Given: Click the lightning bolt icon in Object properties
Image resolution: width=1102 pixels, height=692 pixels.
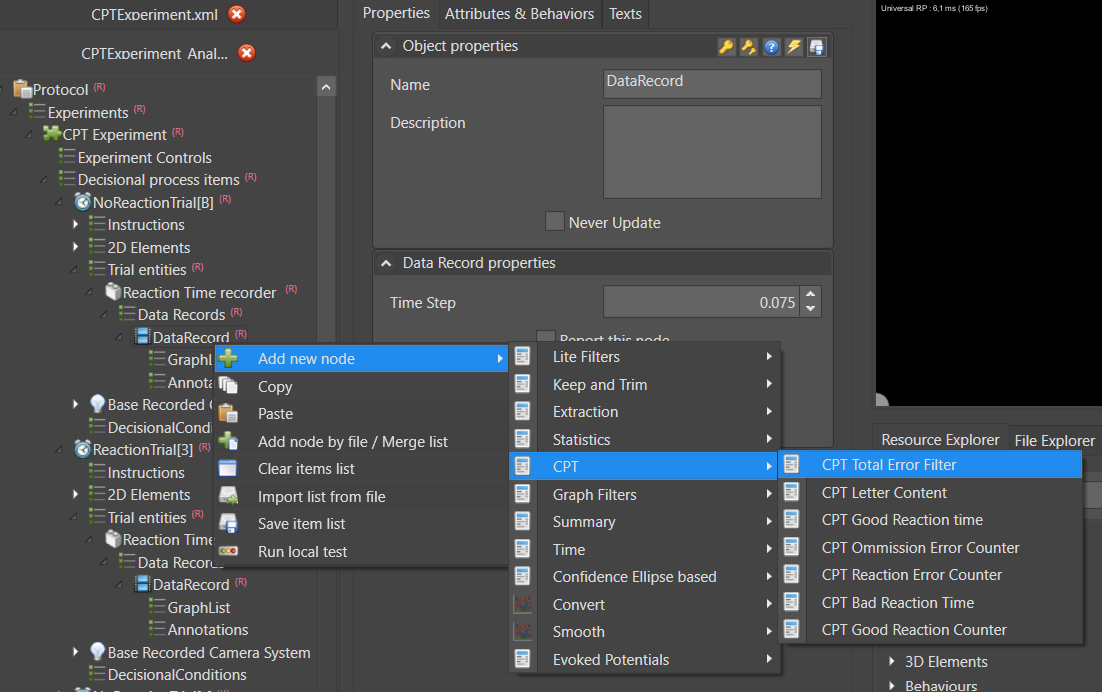Looking at the screenshot, I should point(794,47).
